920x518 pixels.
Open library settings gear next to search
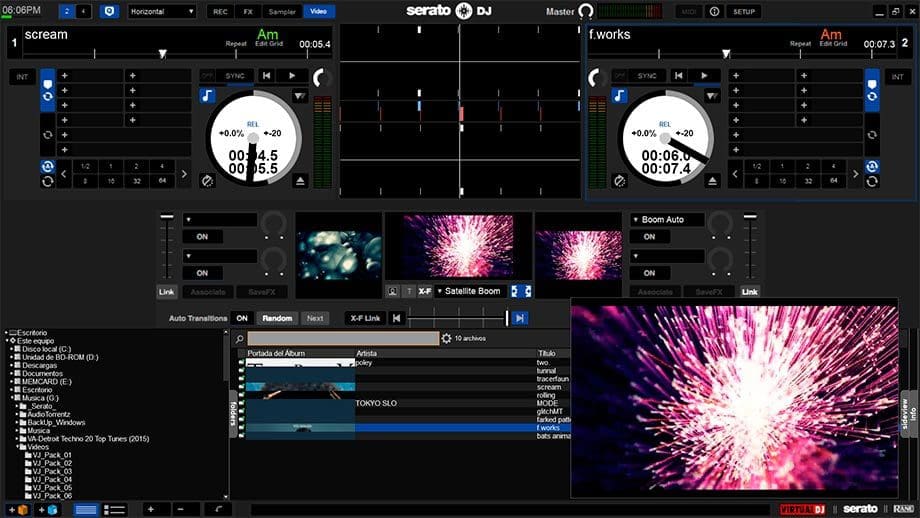tap(447, 338)
